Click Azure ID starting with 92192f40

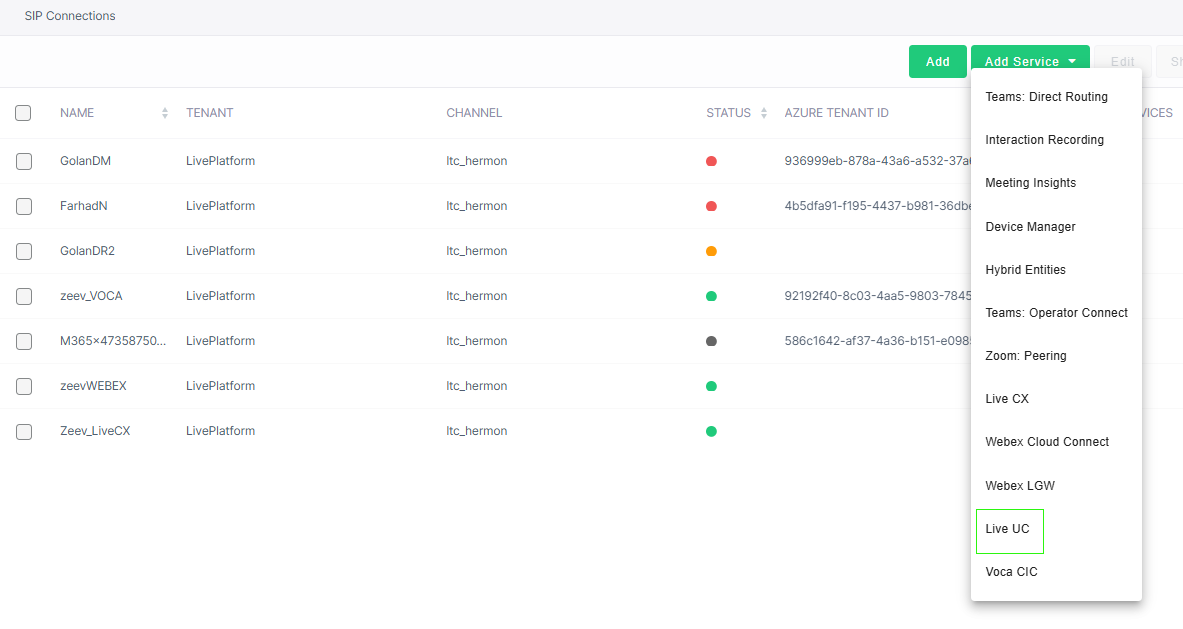point(877,296)
